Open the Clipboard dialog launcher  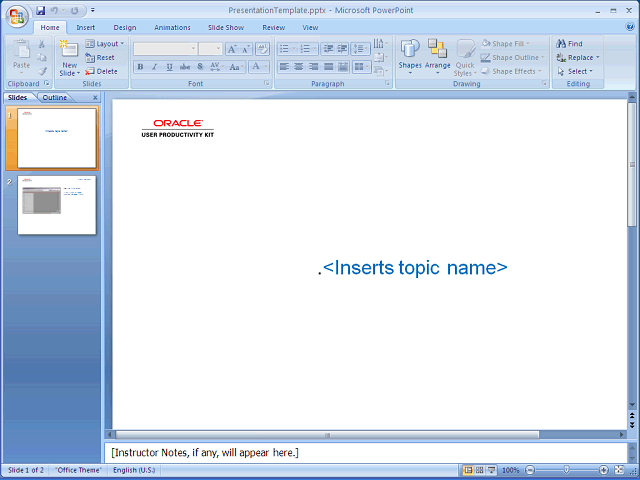[47, 83]
